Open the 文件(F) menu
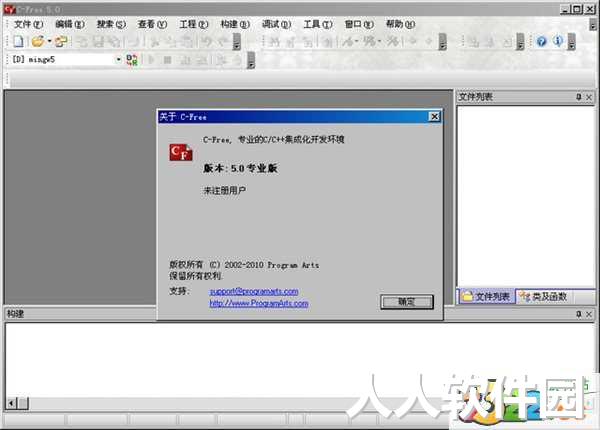The image size is (600, 430). [29, 24]
